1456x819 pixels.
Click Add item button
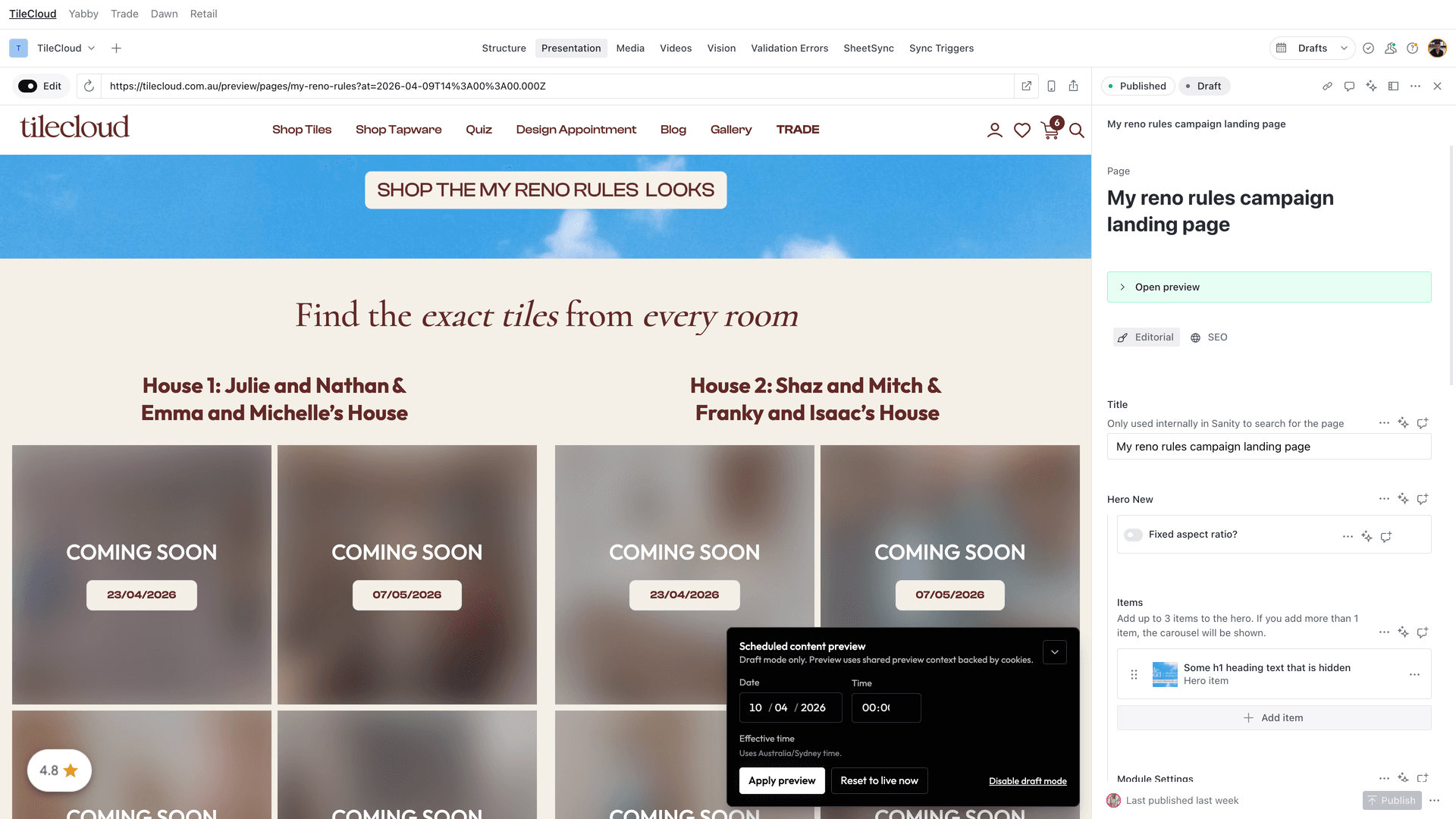coord(1274,717)
